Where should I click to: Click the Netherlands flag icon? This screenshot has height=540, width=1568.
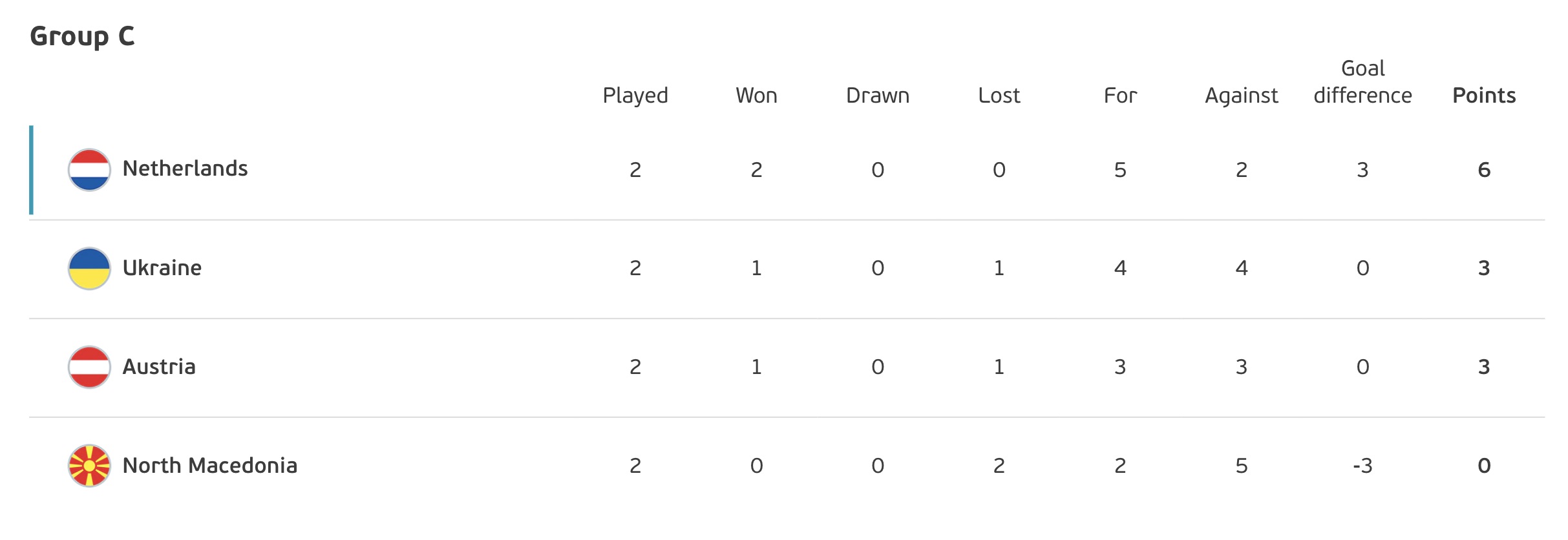89,170
